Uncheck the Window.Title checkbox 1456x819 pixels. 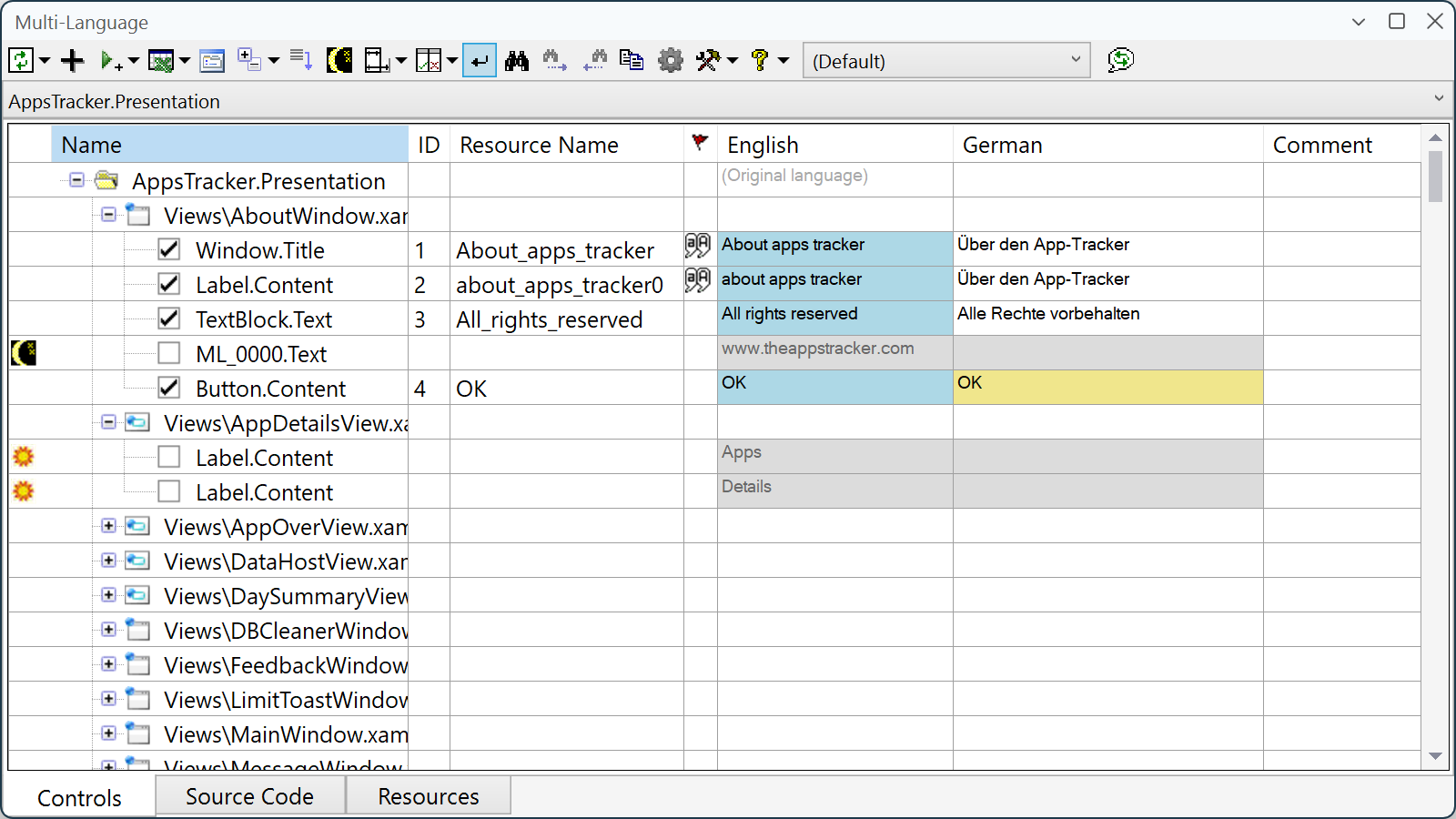(169, 249)
